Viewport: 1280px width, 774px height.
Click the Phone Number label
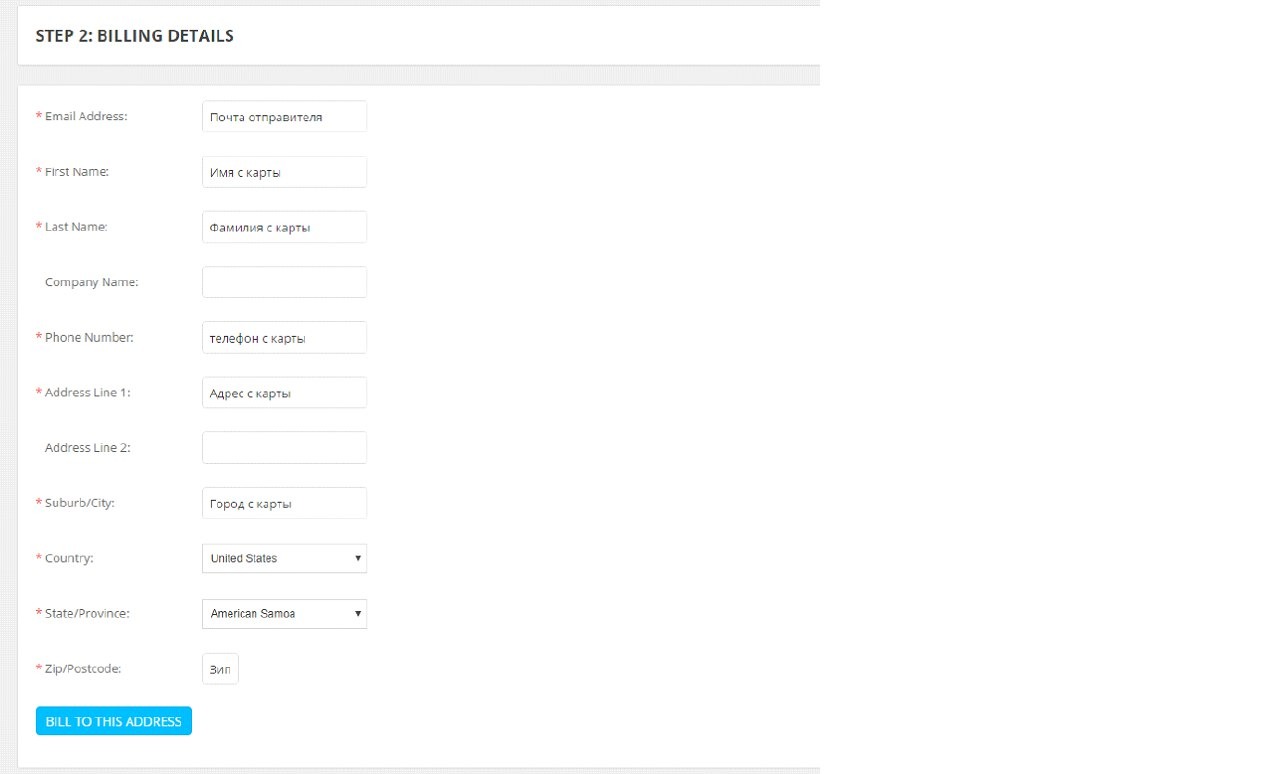(x=89, y=337)
